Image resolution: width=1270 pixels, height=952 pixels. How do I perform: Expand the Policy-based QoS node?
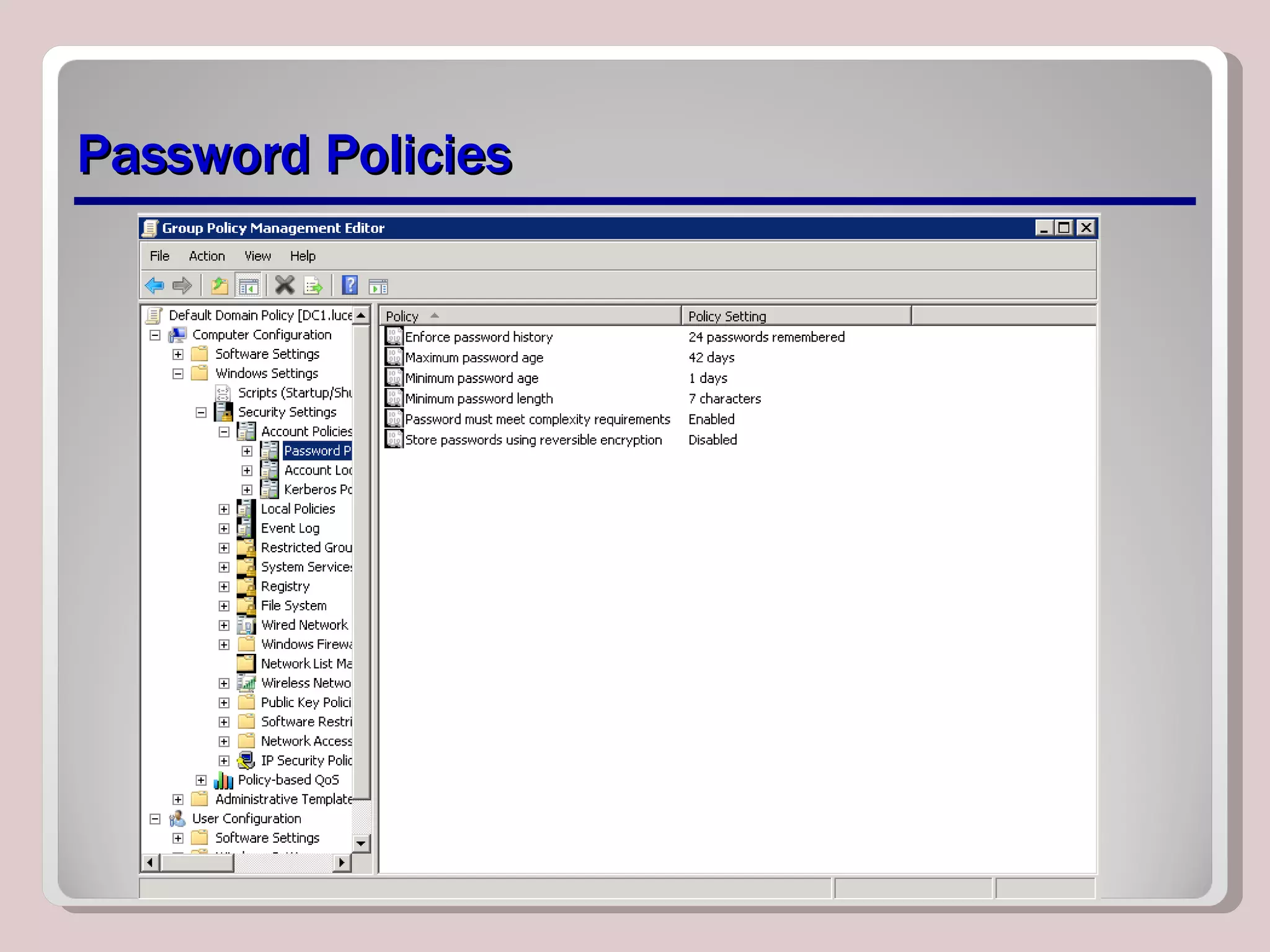(x=201, y=780)
